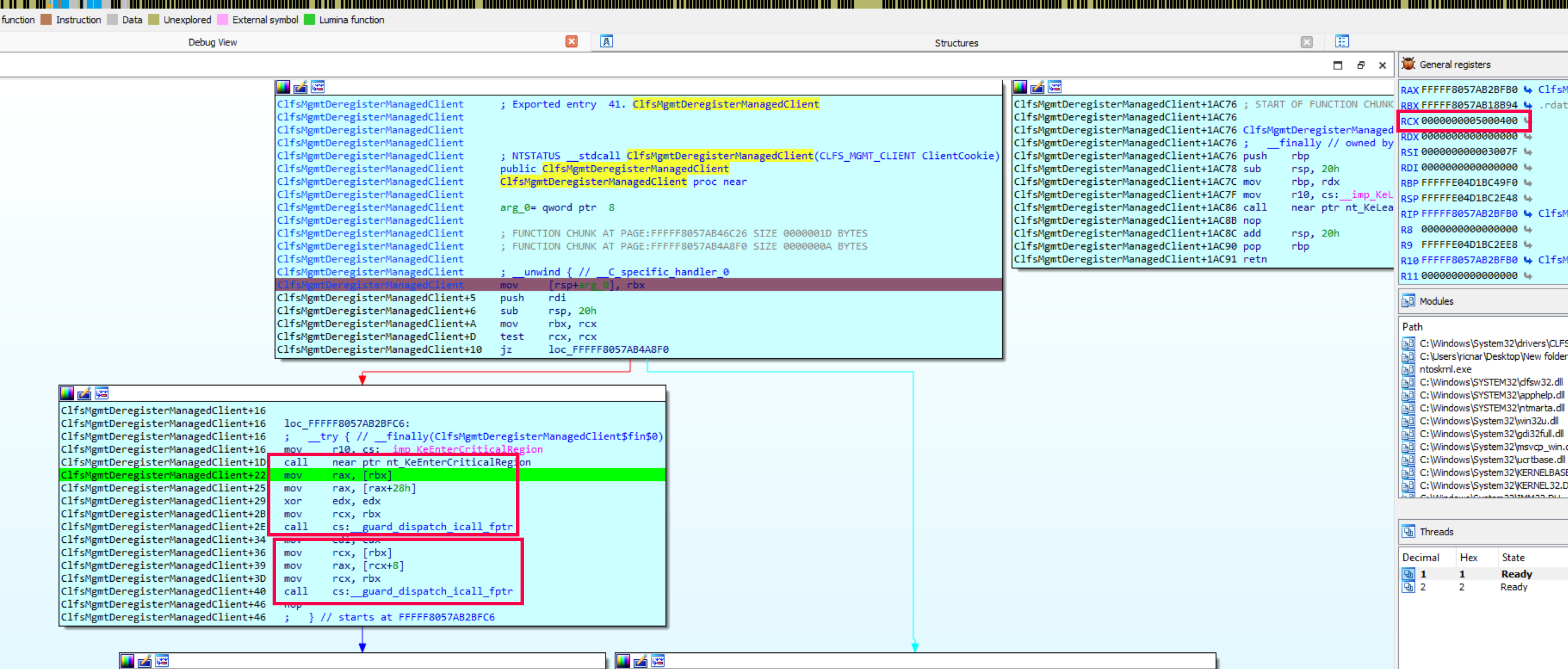Click the RCX register value

pos(1469,121)
